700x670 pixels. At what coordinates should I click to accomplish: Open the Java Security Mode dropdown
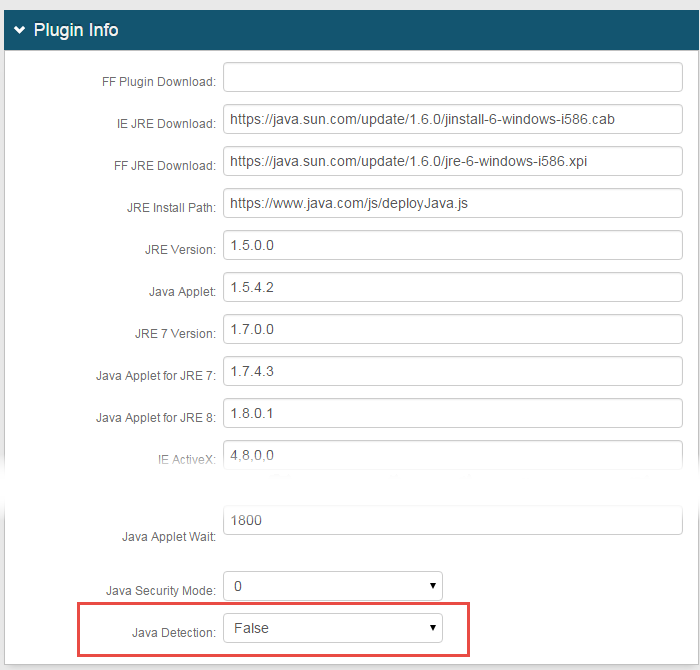pyautogui.click(x=332, y=586)
